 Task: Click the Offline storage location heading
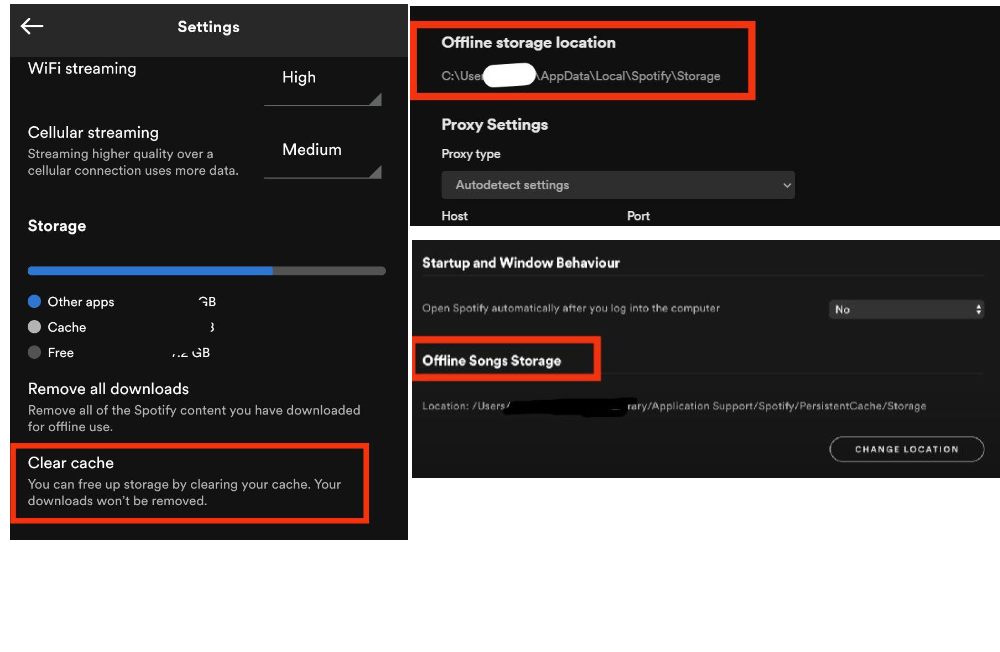point(528,43)
